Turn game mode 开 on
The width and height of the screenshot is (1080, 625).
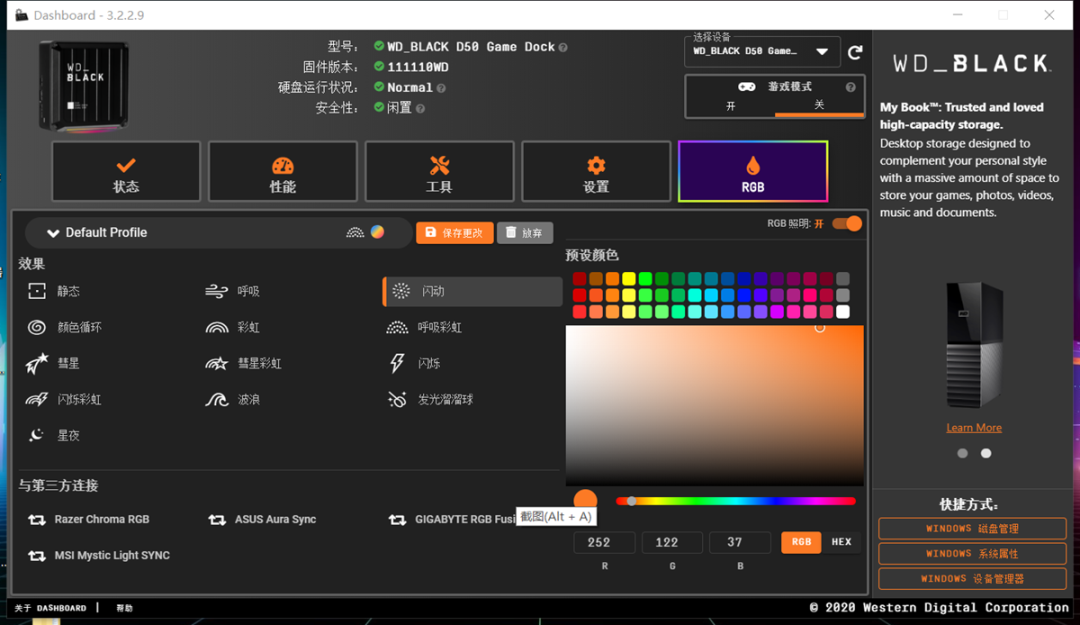coord(731,105)
